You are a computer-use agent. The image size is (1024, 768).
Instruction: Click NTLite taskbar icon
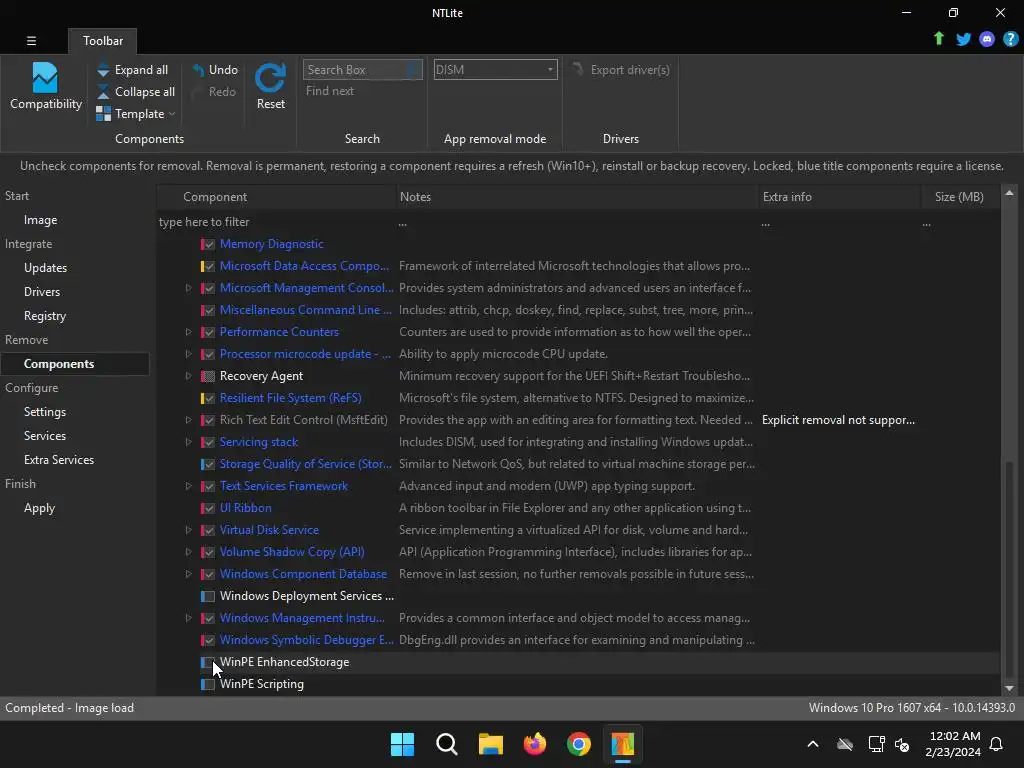pos(622,744)
